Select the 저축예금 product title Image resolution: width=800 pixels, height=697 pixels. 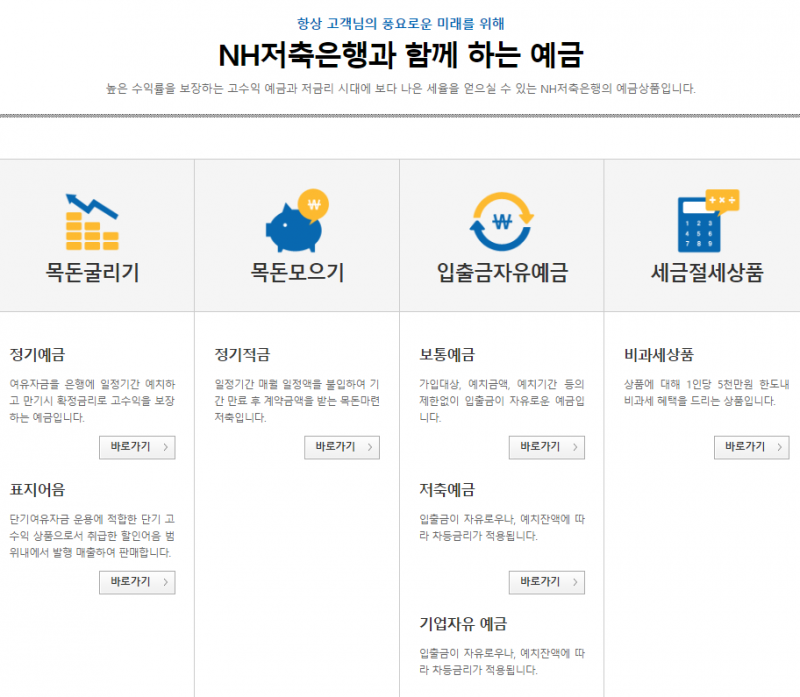coord(447,490)
